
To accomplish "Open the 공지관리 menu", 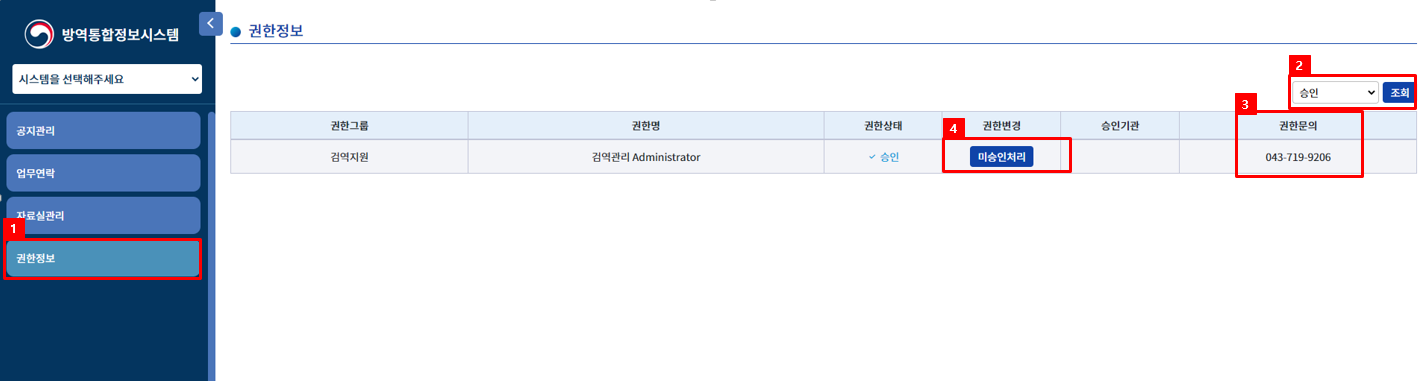I will tap(103, 131).
